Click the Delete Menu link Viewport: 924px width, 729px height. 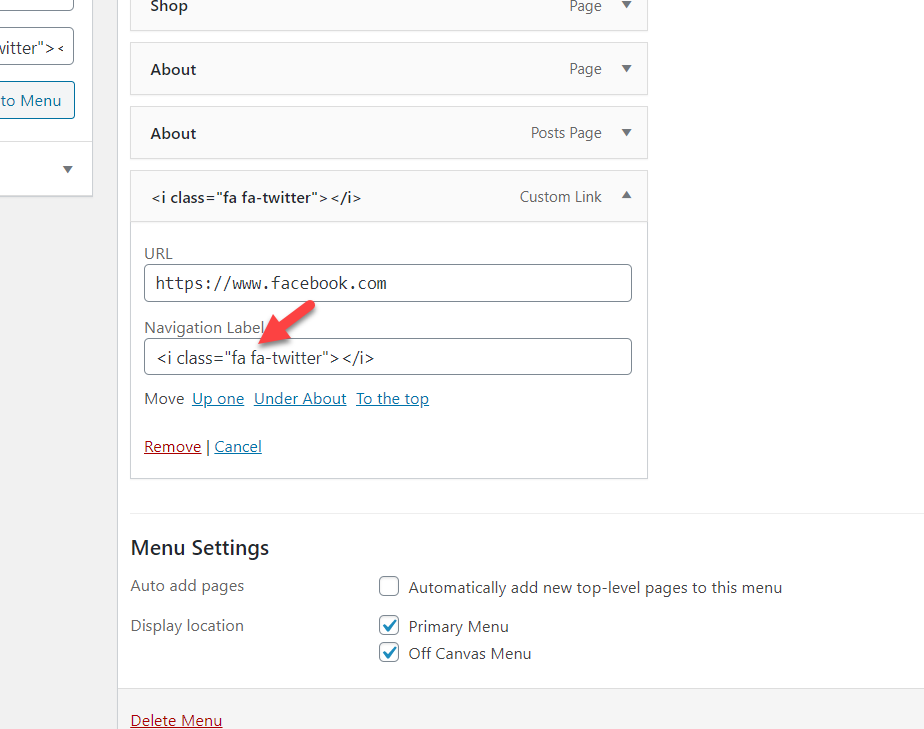pos(176,720)
